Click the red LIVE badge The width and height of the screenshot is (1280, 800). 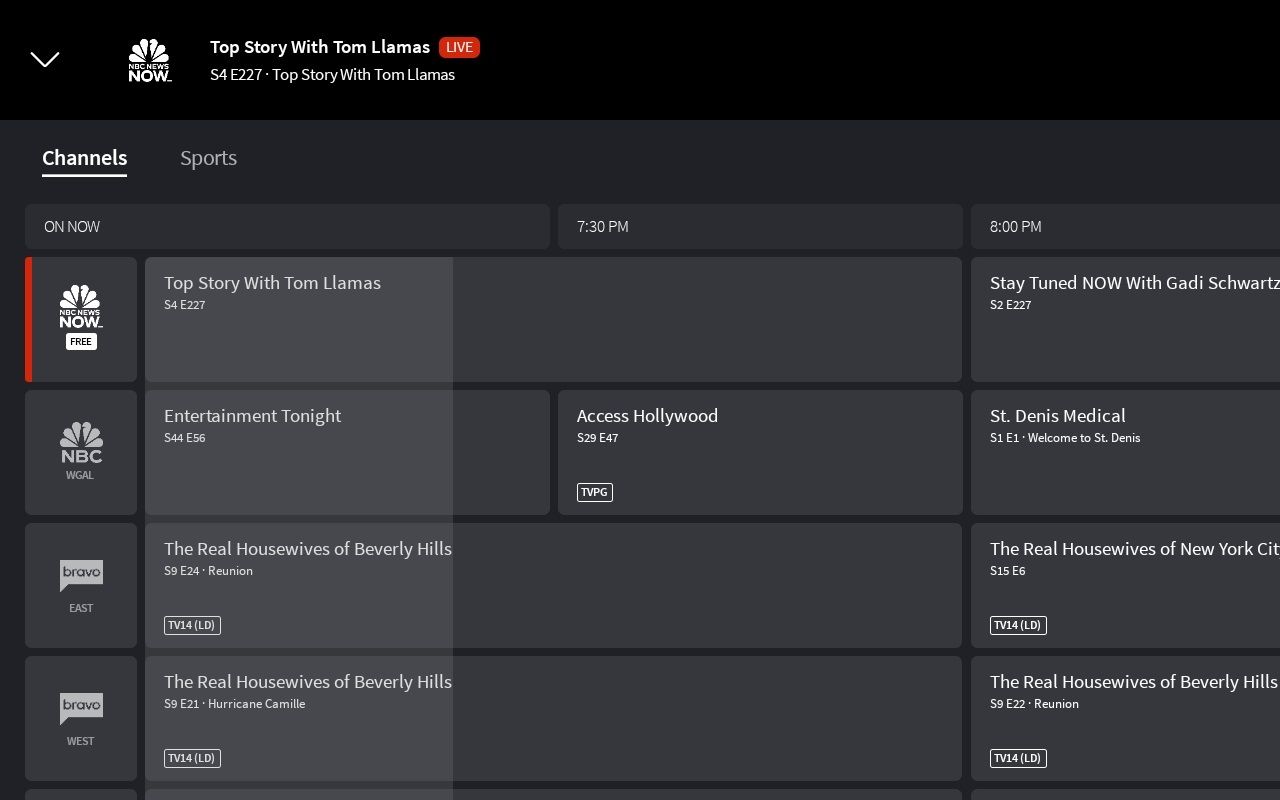point(459,47)
